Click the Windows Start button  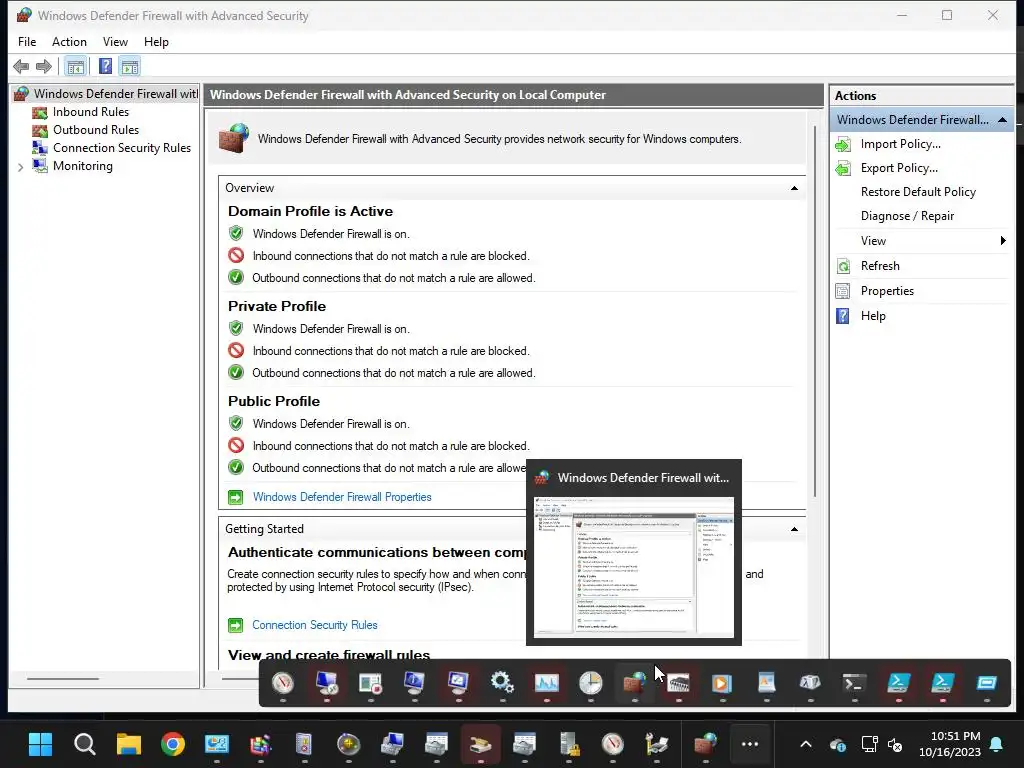pyautogui.click(x=40, y=744)
